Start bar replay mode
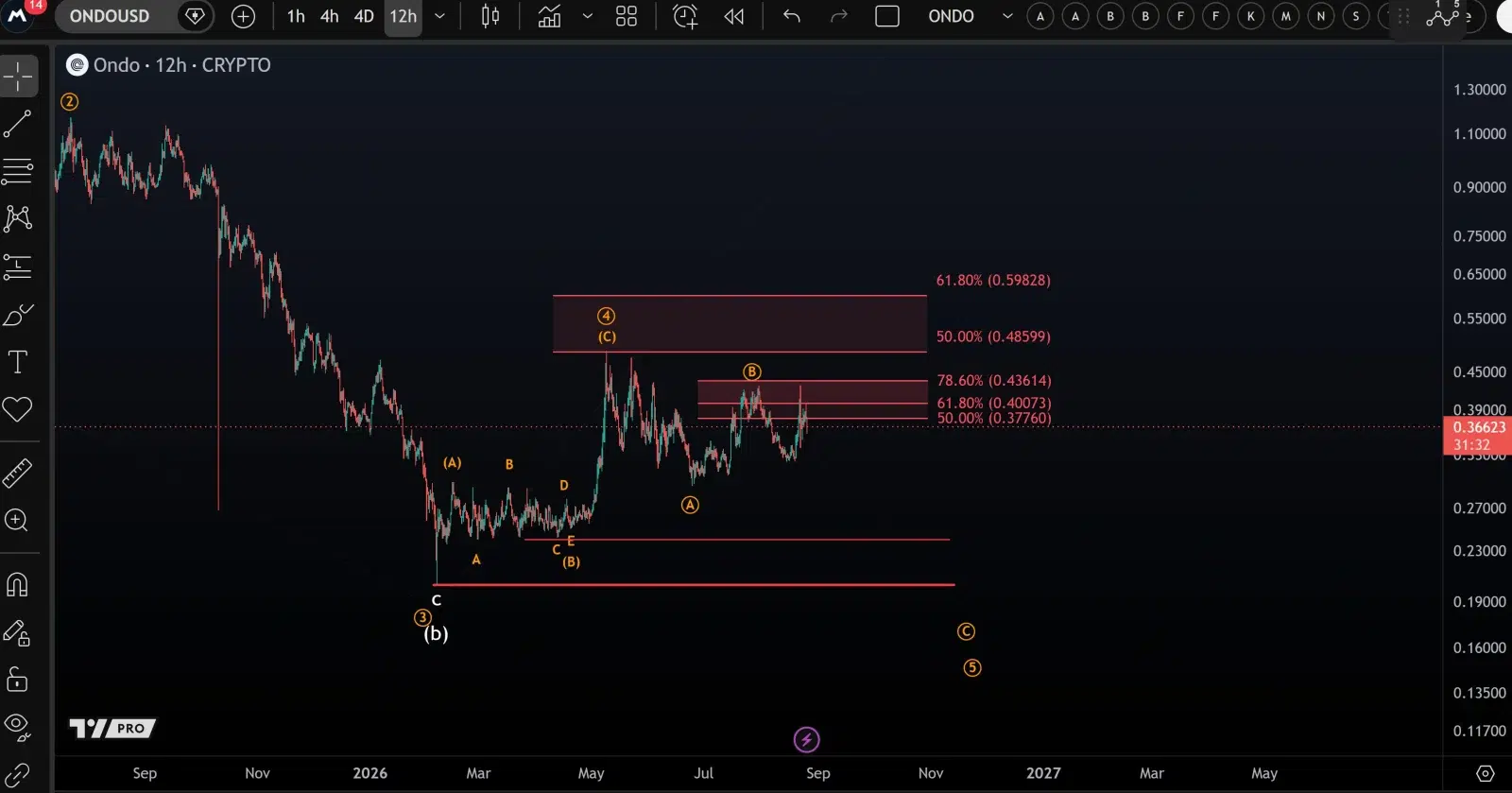The height and width of the screenshot is (793, 1512). 734,16
